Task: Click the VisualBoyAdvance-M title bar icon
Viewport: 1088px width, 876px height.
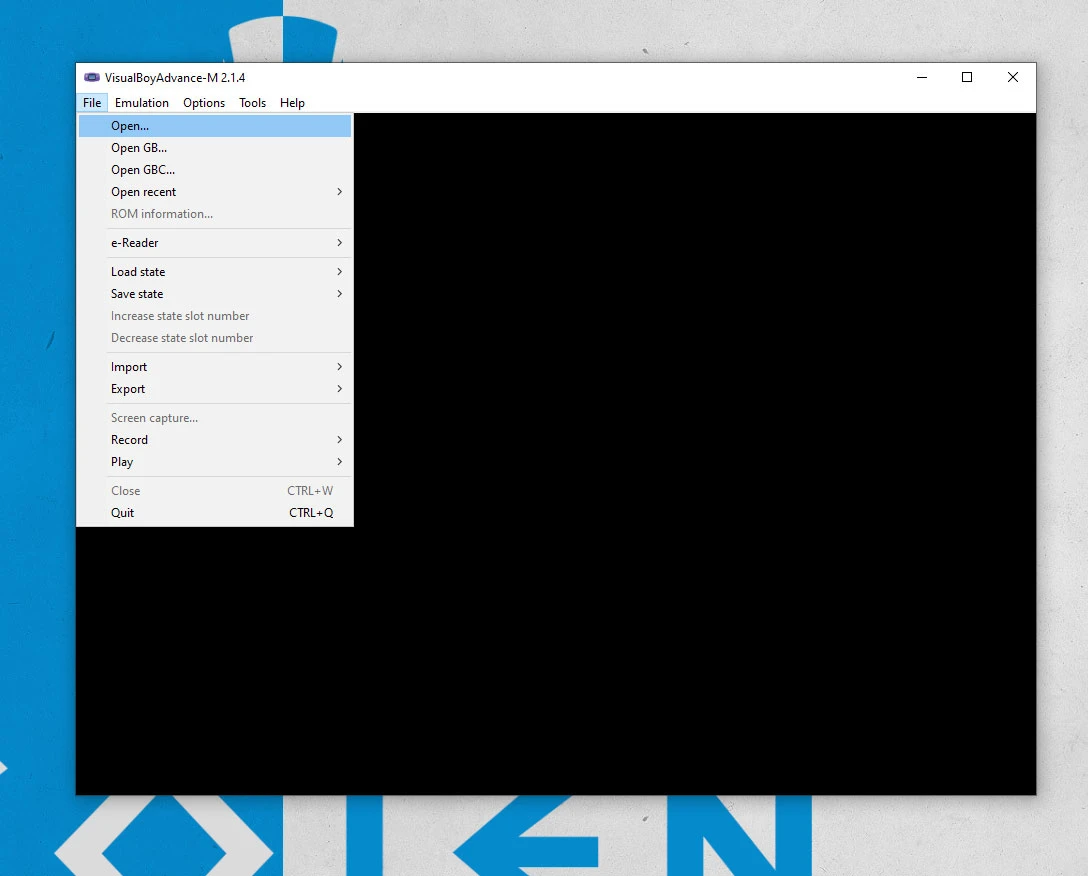Action: pyautogui.click(x=92, y=78)
